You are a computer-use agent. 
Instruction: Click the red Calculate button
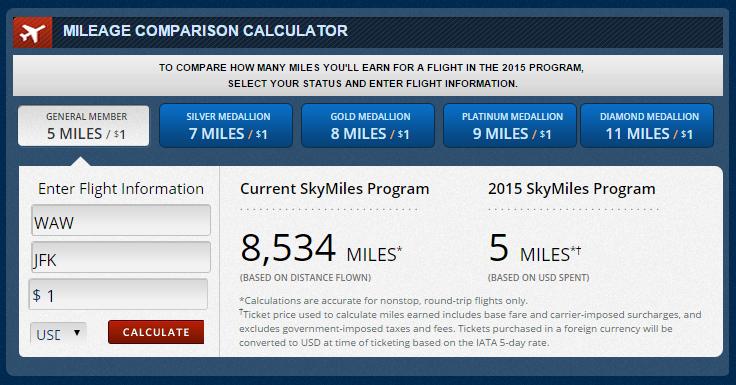(156, 332)
